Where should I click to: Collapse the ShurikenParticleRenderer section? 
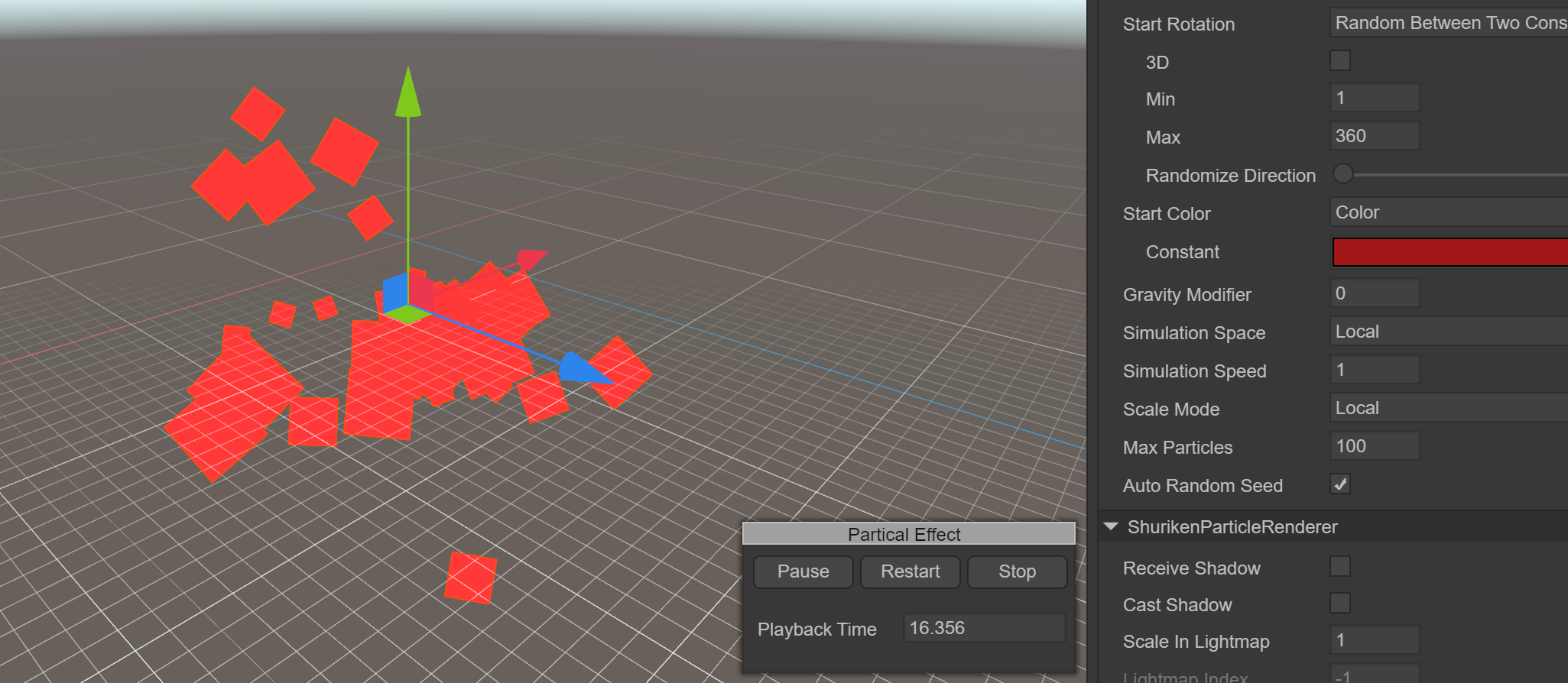tap(1112, 527)
